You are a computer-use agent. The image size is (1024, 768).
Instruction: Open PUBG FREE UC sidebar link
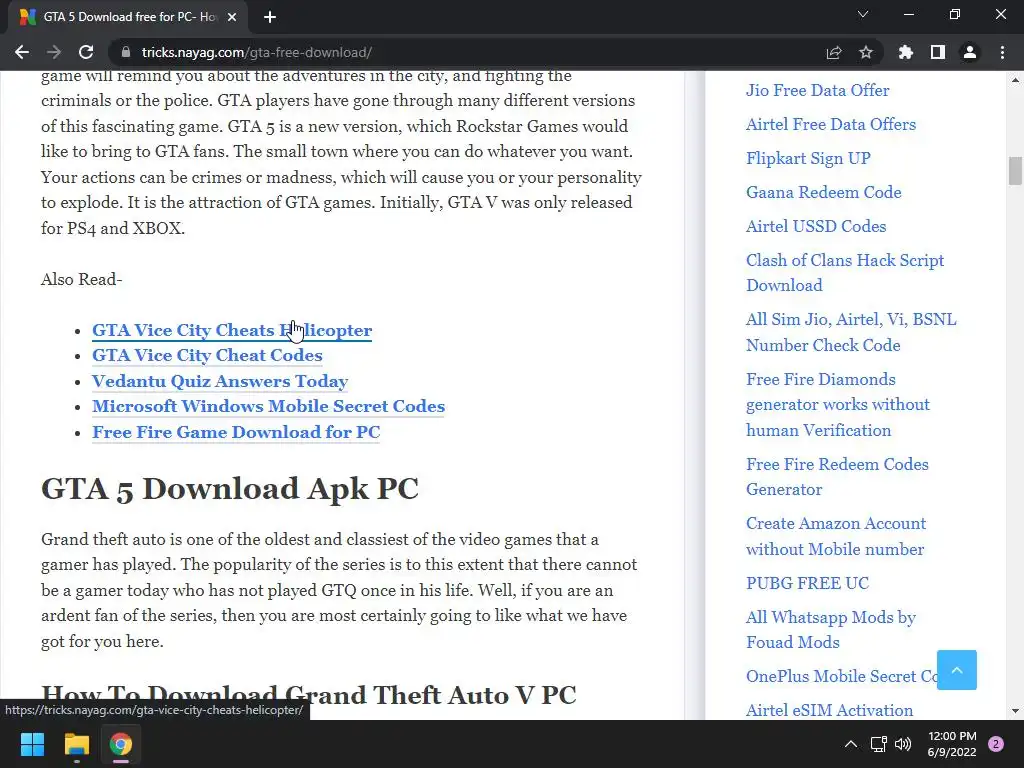pyautogui.click(x=807, y=583)
